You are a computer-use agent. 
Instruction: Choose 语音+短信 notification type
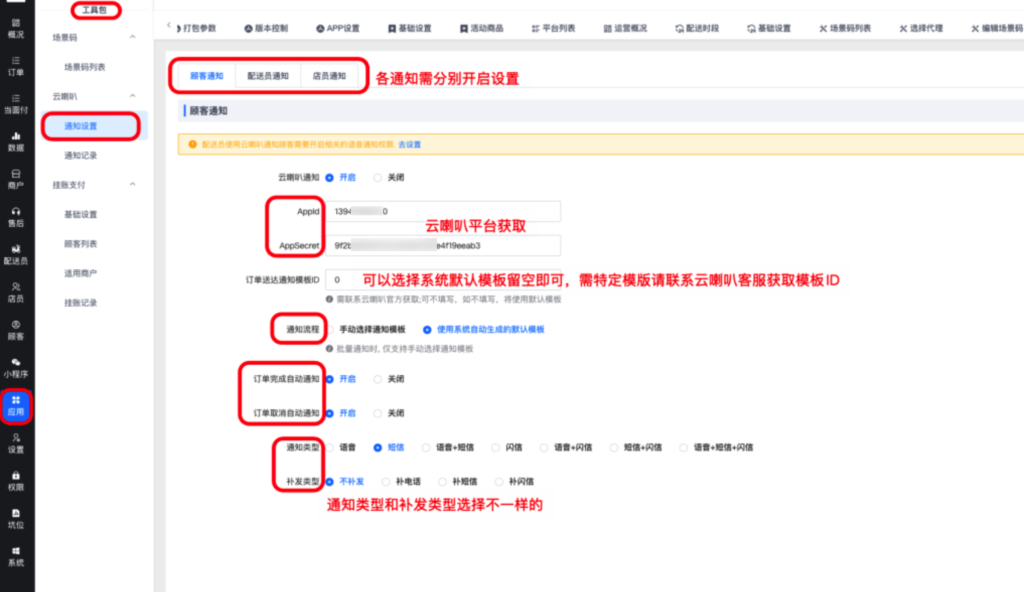(427, 447)
